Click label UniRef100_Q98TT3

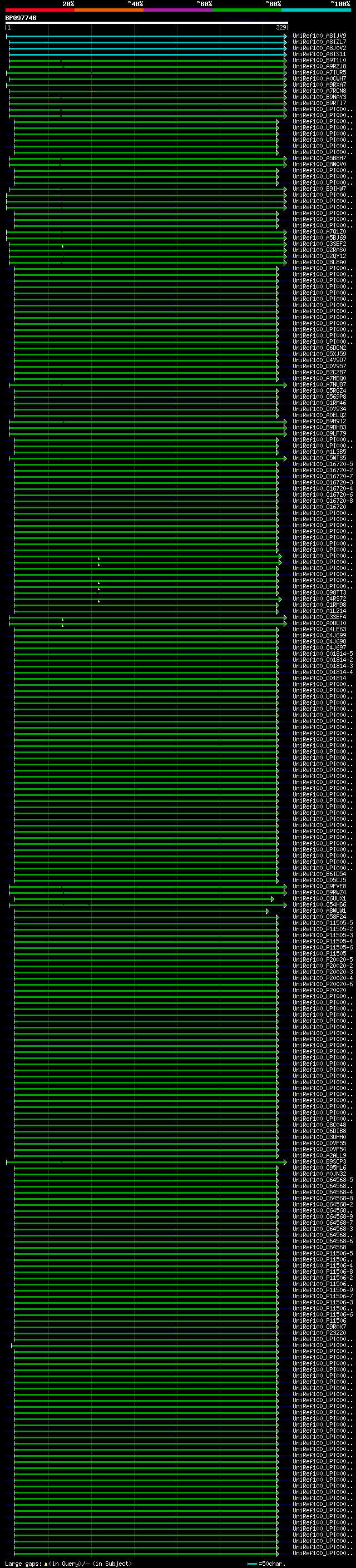[x=319, y=592]
